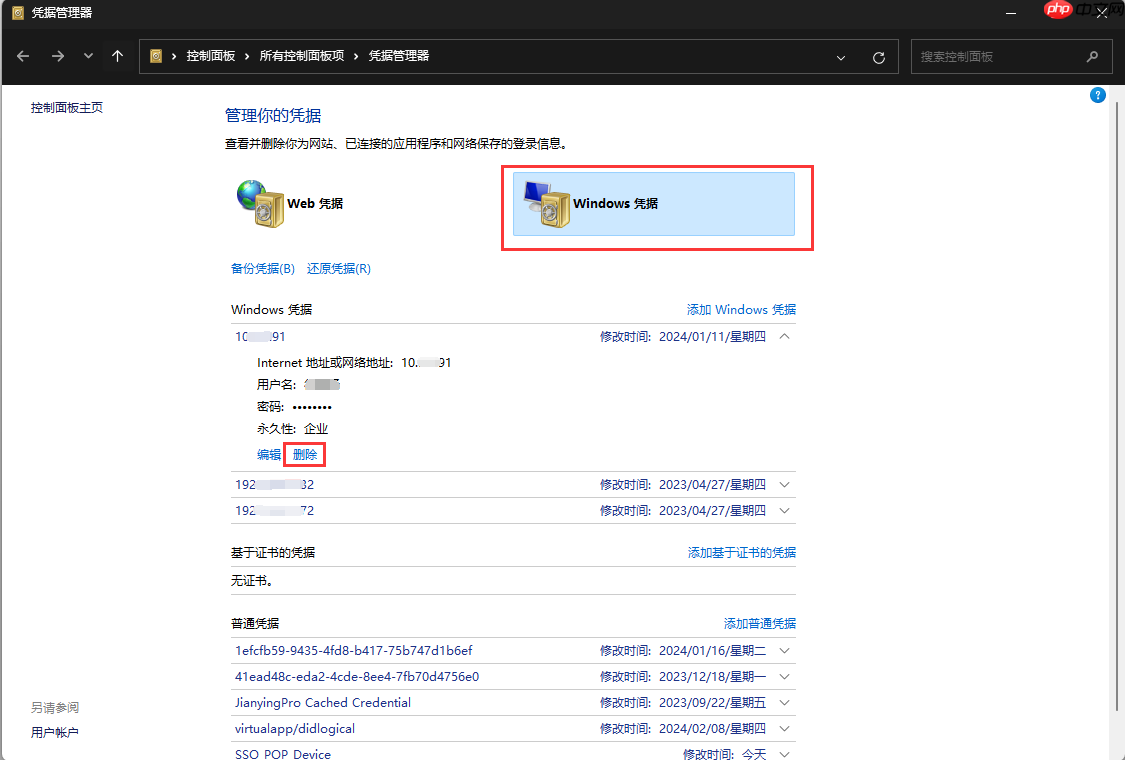Click the up one level arrow
Viewport: 1125px width, 760px height.
click(117, 56)
